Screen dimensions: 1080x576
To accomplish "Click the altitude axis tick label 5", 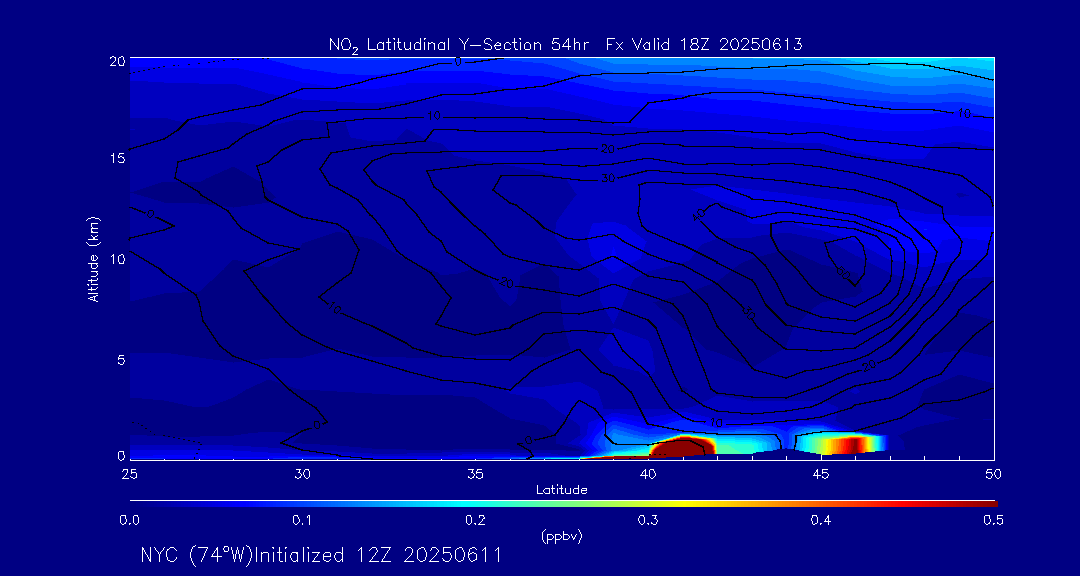I will [121, 359].
